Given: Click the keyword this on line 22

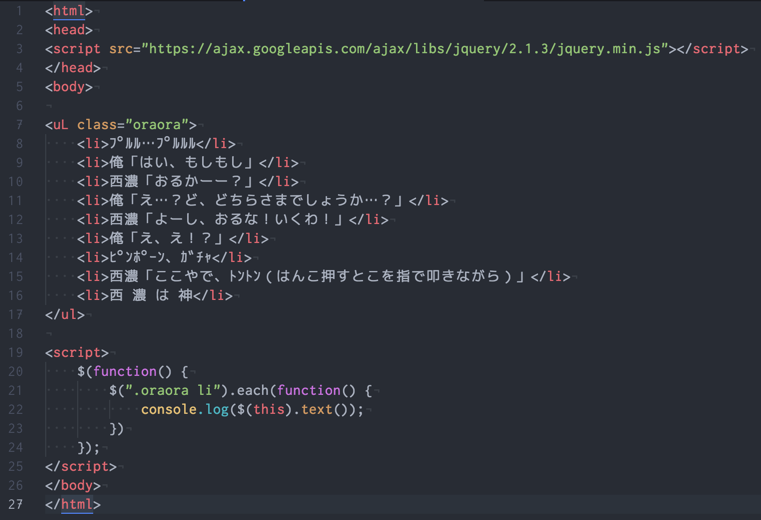Looking at the screenshot, I should tap(268, 409).
